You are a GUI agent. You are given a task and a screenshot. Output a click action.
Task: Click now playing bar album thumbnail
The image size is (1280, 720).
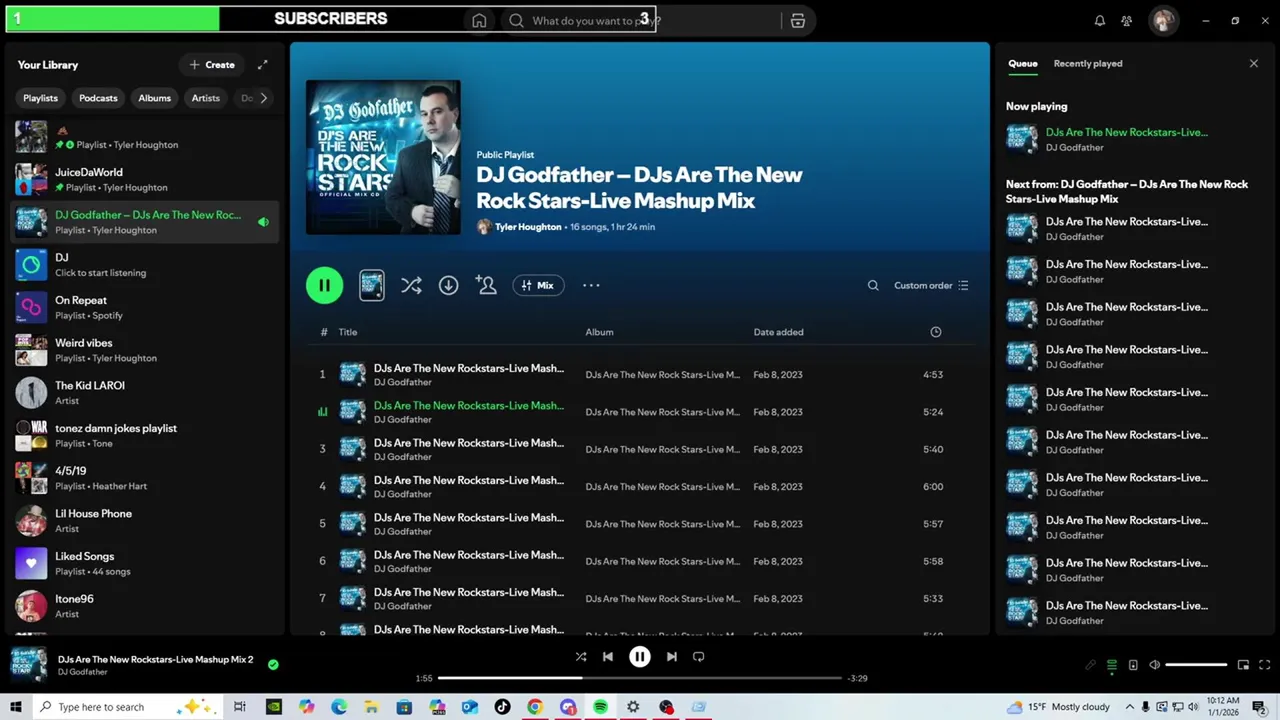pos(28,664)
